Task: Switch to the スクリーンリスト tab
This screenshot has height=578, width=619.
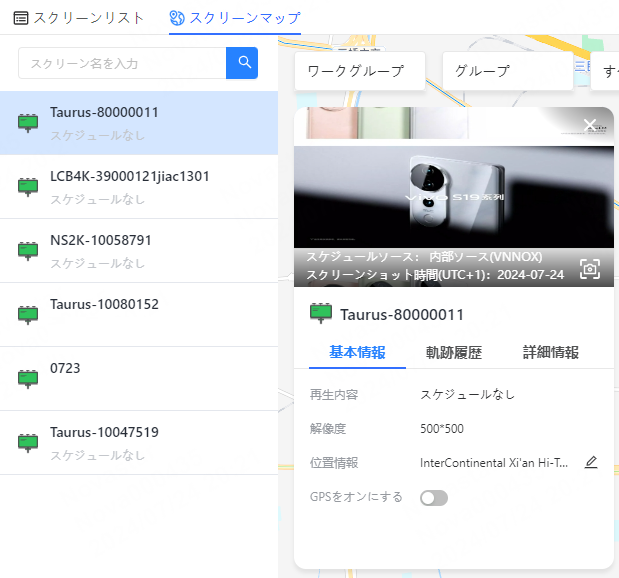Action: [x=79, y=18]
